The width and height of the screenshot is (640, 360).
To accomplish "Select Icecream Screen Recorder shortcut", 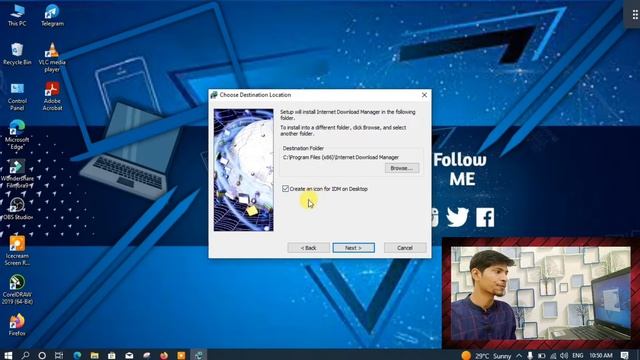I will [17, 251].
